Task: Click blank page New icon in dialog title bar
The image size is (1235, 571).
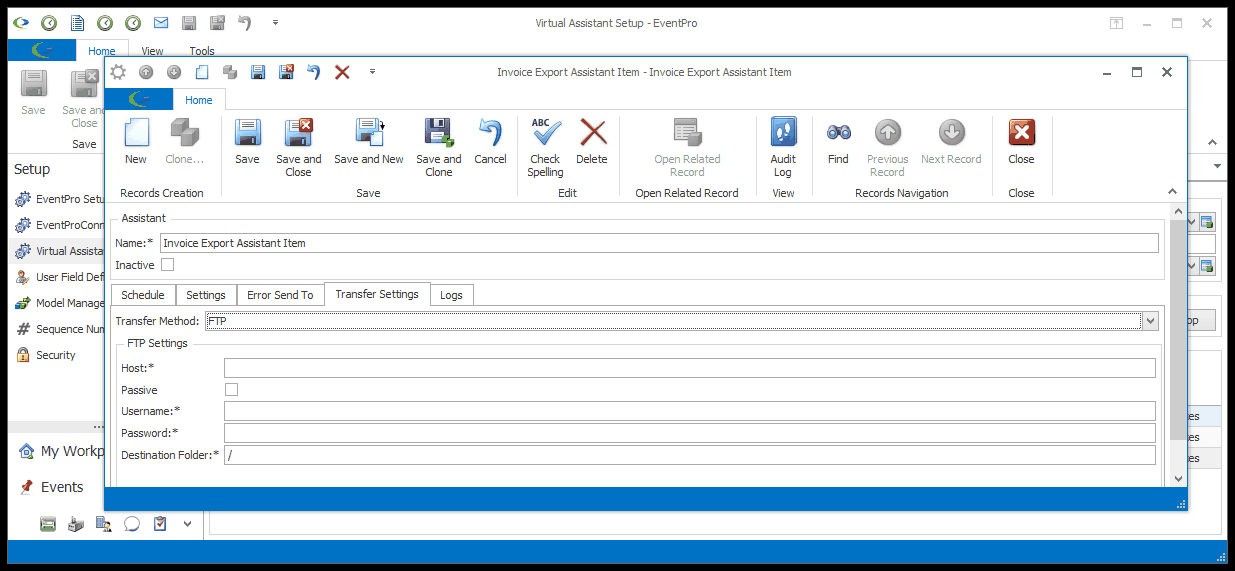Action: pos(202,72)
